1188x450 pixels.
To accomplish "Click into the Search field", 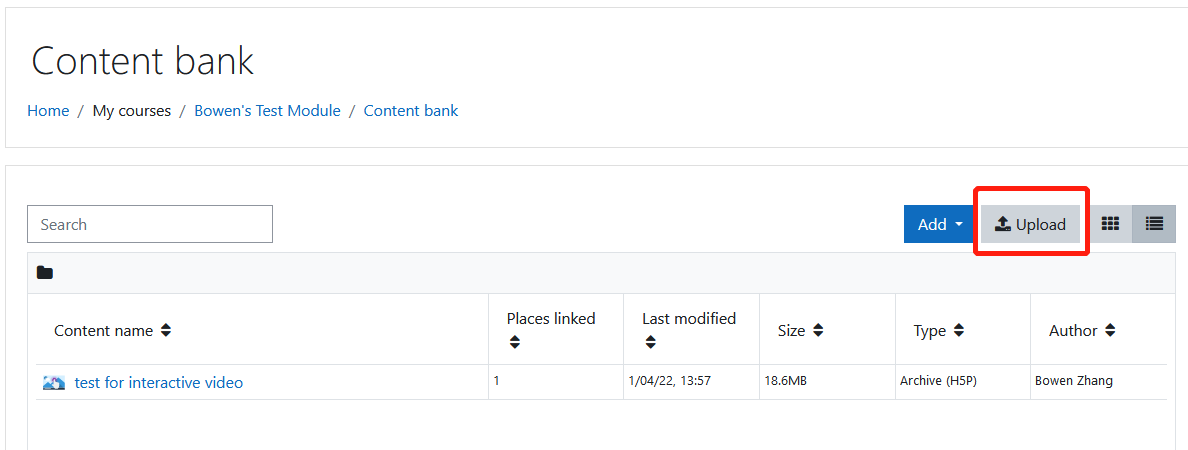I will [150, 224].
